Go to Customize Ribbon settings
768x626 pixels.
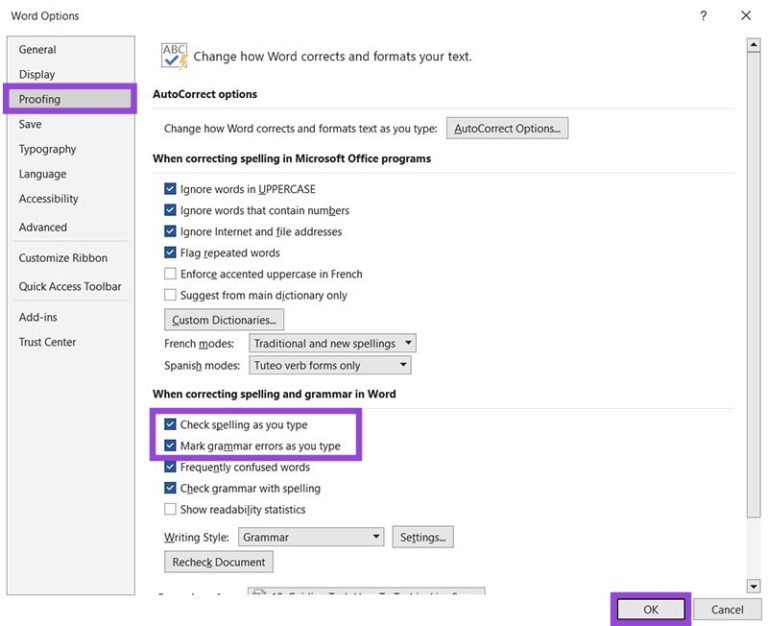tap(63, 258)
